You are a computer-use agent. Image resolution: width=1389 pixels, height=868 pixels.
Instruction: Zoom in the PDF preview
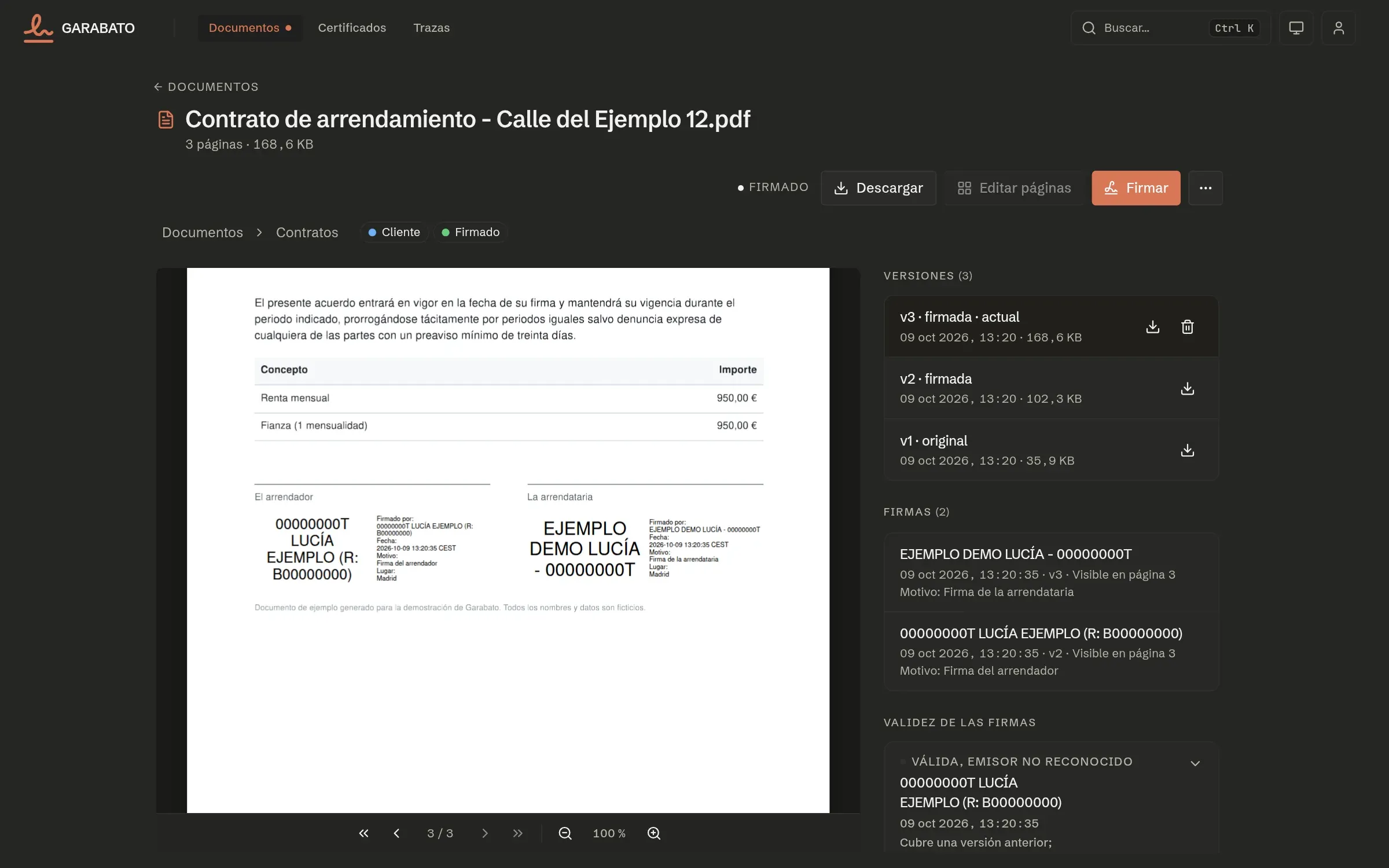click(654, 833)
